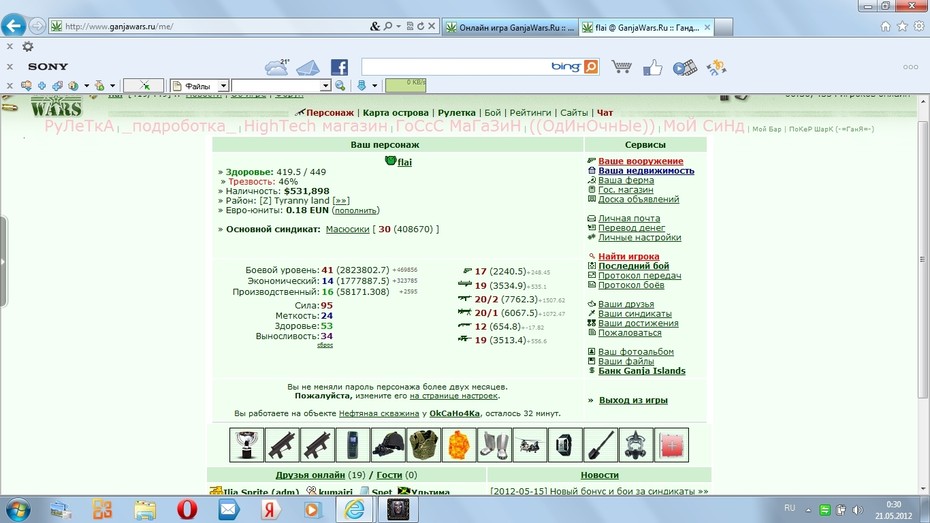The image size is (930, 523).
Task: Click the Windows Start button
Action: coord(17,509)
